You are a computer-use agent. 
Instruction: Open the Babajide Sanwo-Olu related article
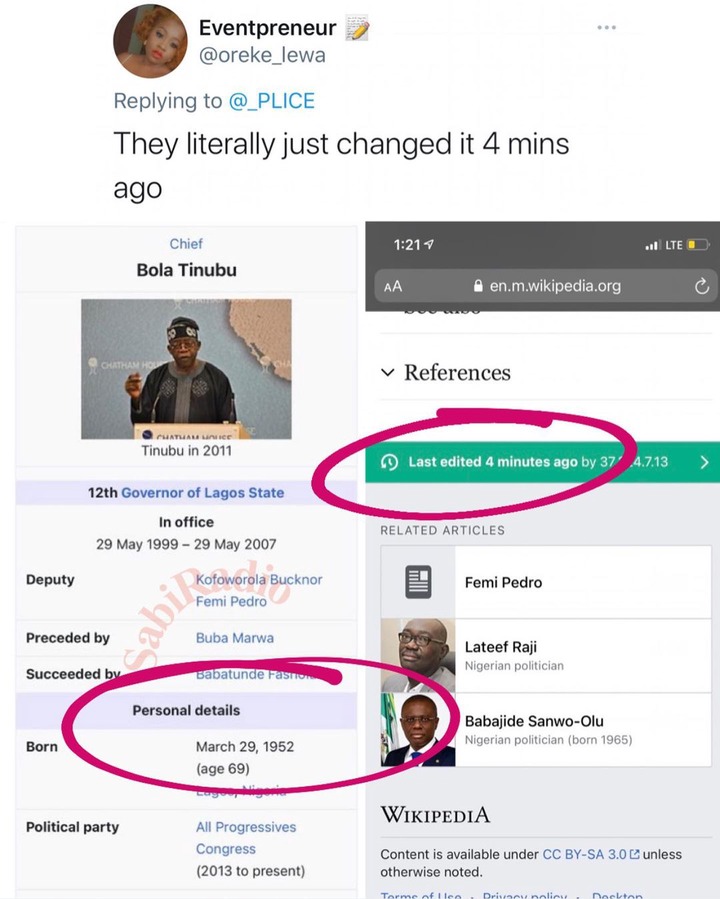546,729
